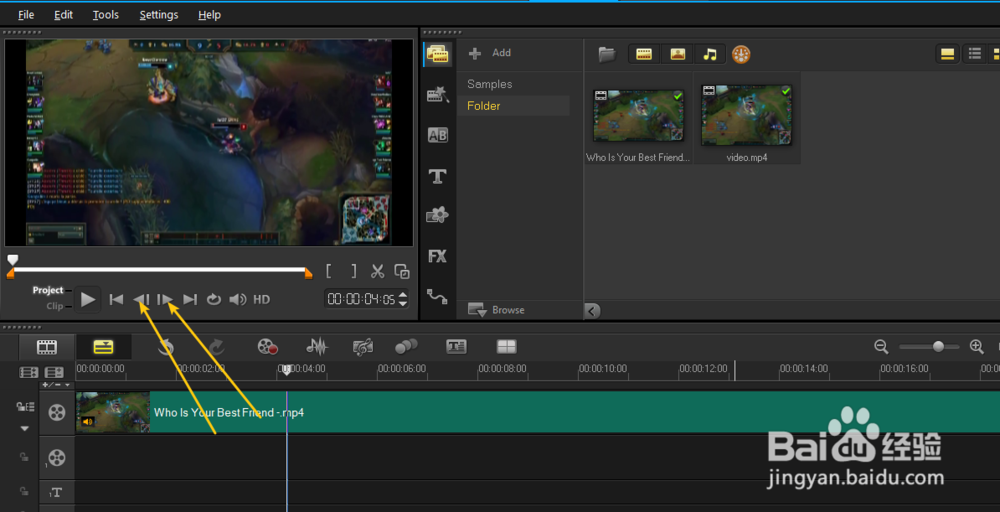
Task: Toggle showing audio files in library
Action: click(x=710, y=55)
